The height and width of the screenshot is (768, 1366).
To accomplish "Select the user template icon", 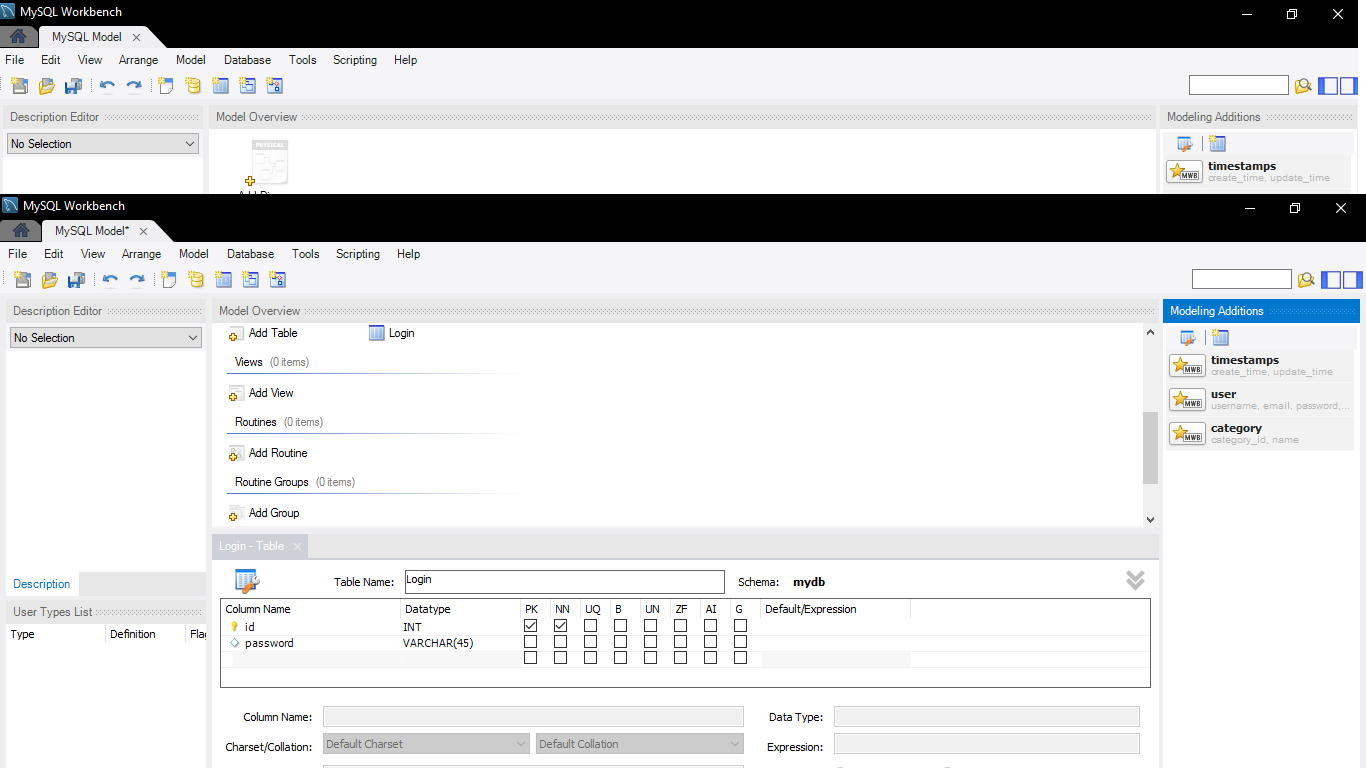I will (1187, 400).
